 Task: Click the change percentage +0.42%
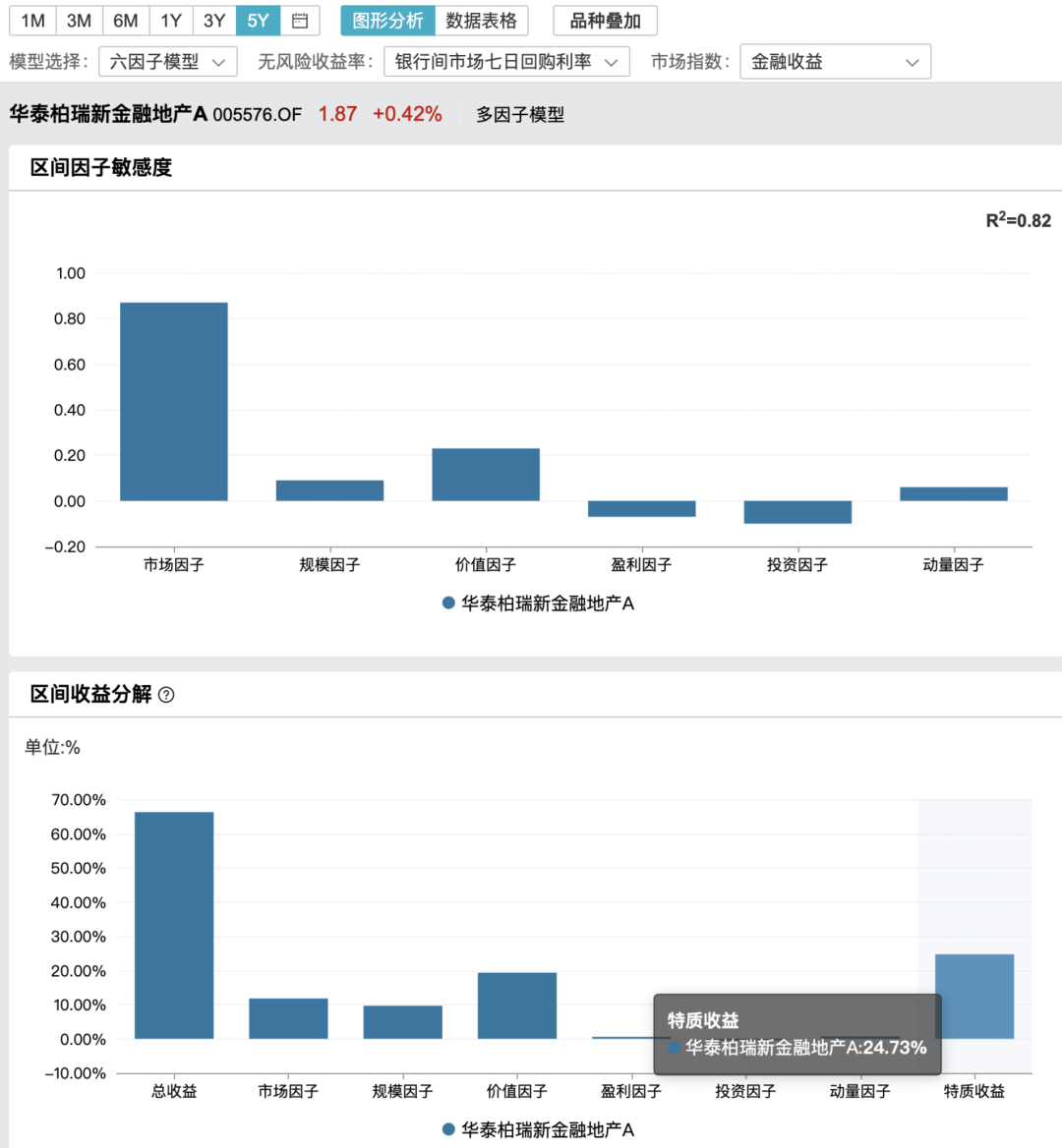click(x=407, y=114)
